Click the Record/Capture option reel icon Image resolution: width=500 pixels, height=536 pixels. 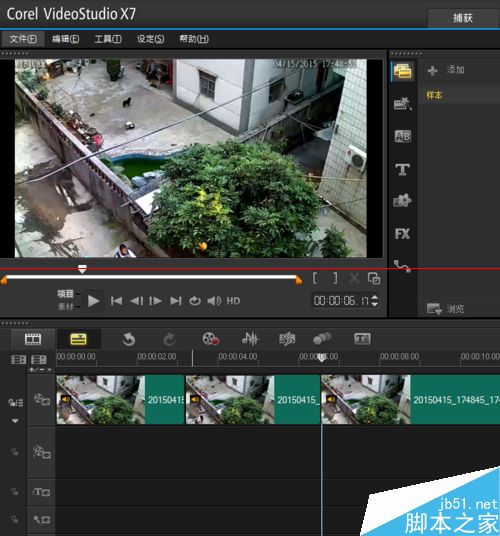[211, 339]
